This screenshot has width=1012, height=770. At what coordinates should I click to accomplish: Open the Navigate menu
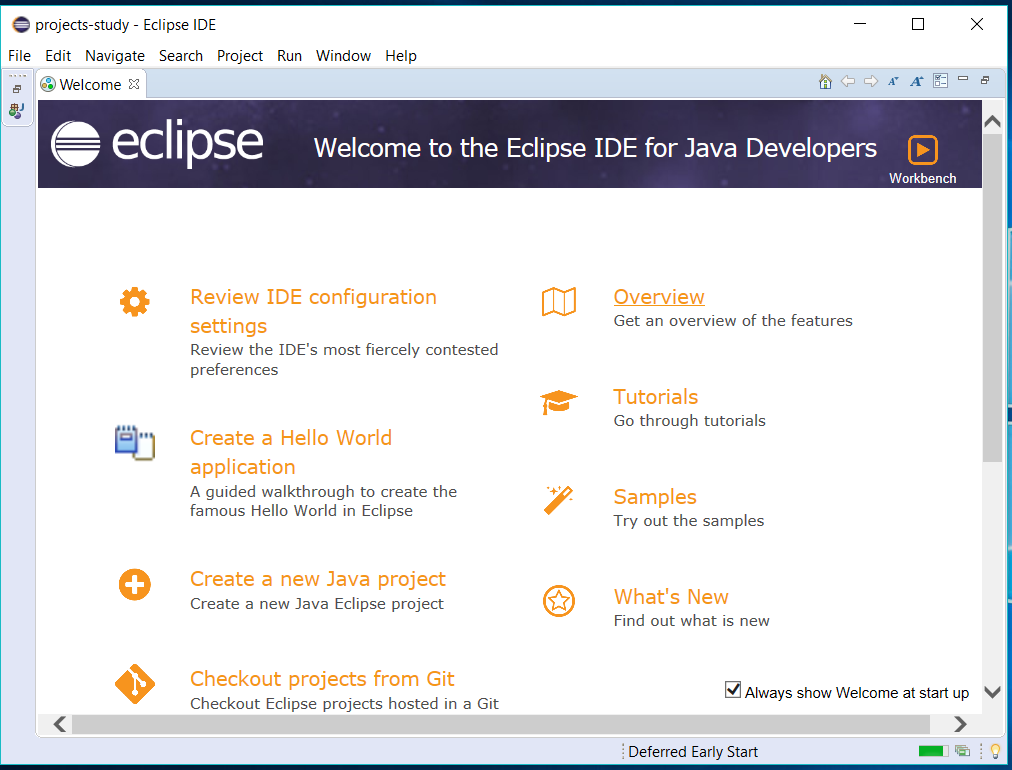(x=115, y=56)
